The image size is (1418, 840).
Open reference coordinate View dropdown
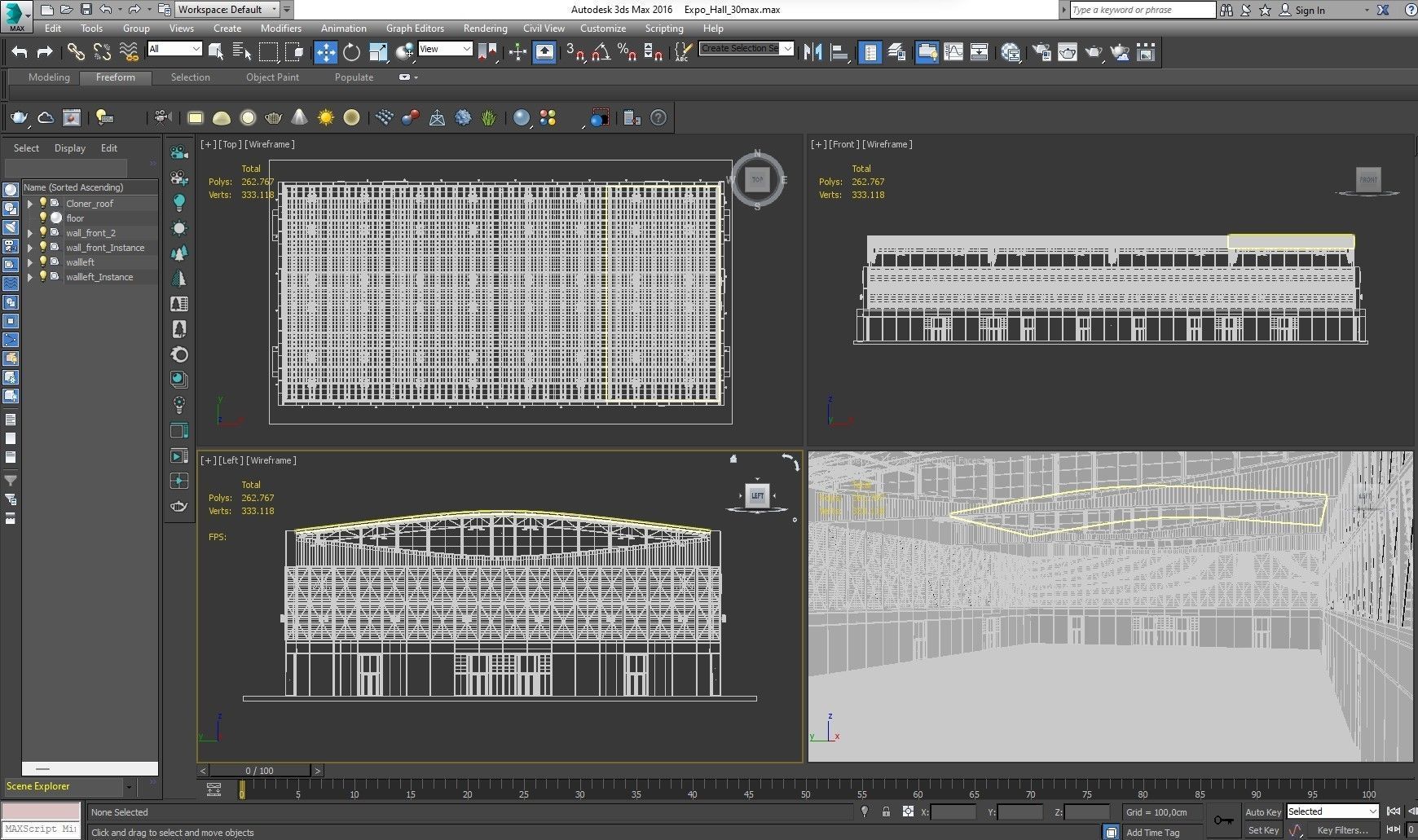pyautogui.click(x=445, y=49)
